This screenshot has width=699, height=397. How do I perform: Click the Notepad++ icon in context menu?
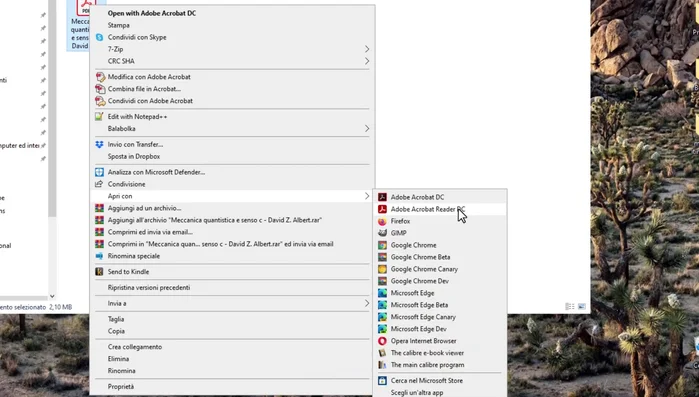pos(99,117)
